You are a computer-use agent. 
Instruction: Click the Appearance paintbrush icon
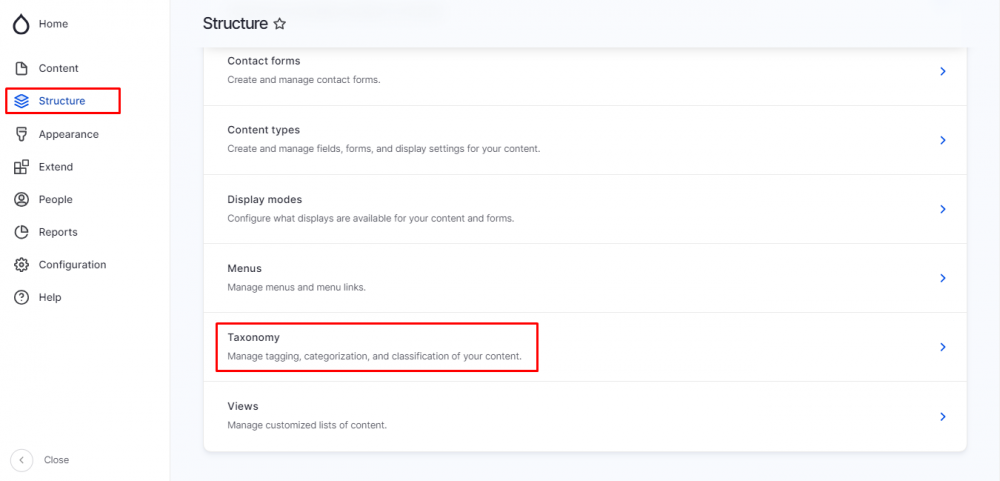(x=21, y=134)
